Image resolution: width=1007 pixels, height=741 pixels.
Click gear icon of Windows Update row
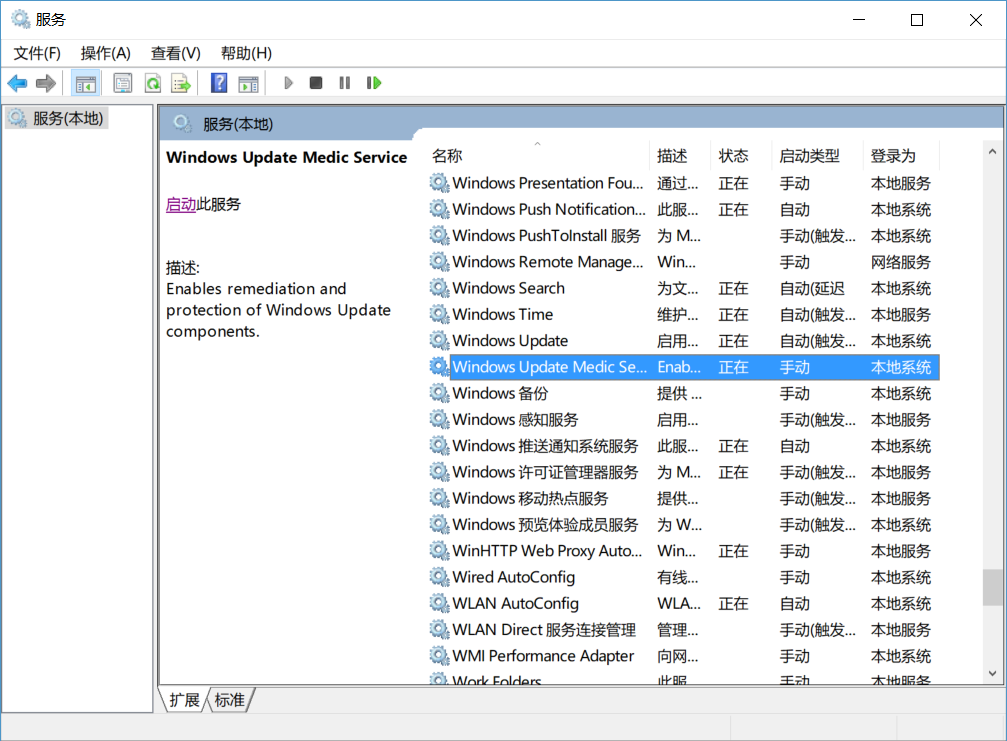439,340
